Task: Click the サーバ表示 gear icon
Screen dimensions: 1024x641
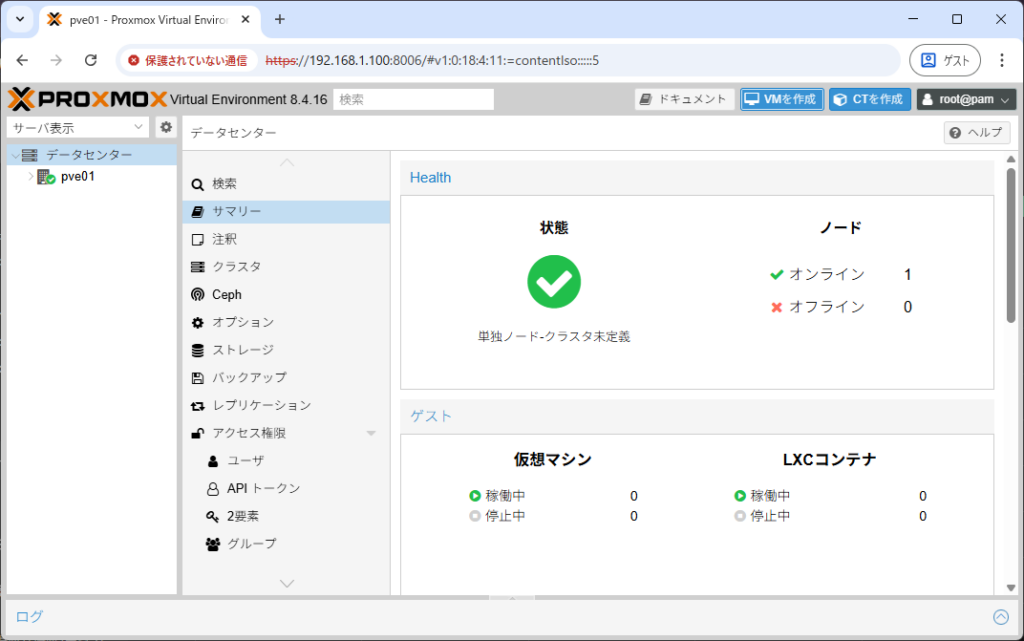Action: pos(166,127)
